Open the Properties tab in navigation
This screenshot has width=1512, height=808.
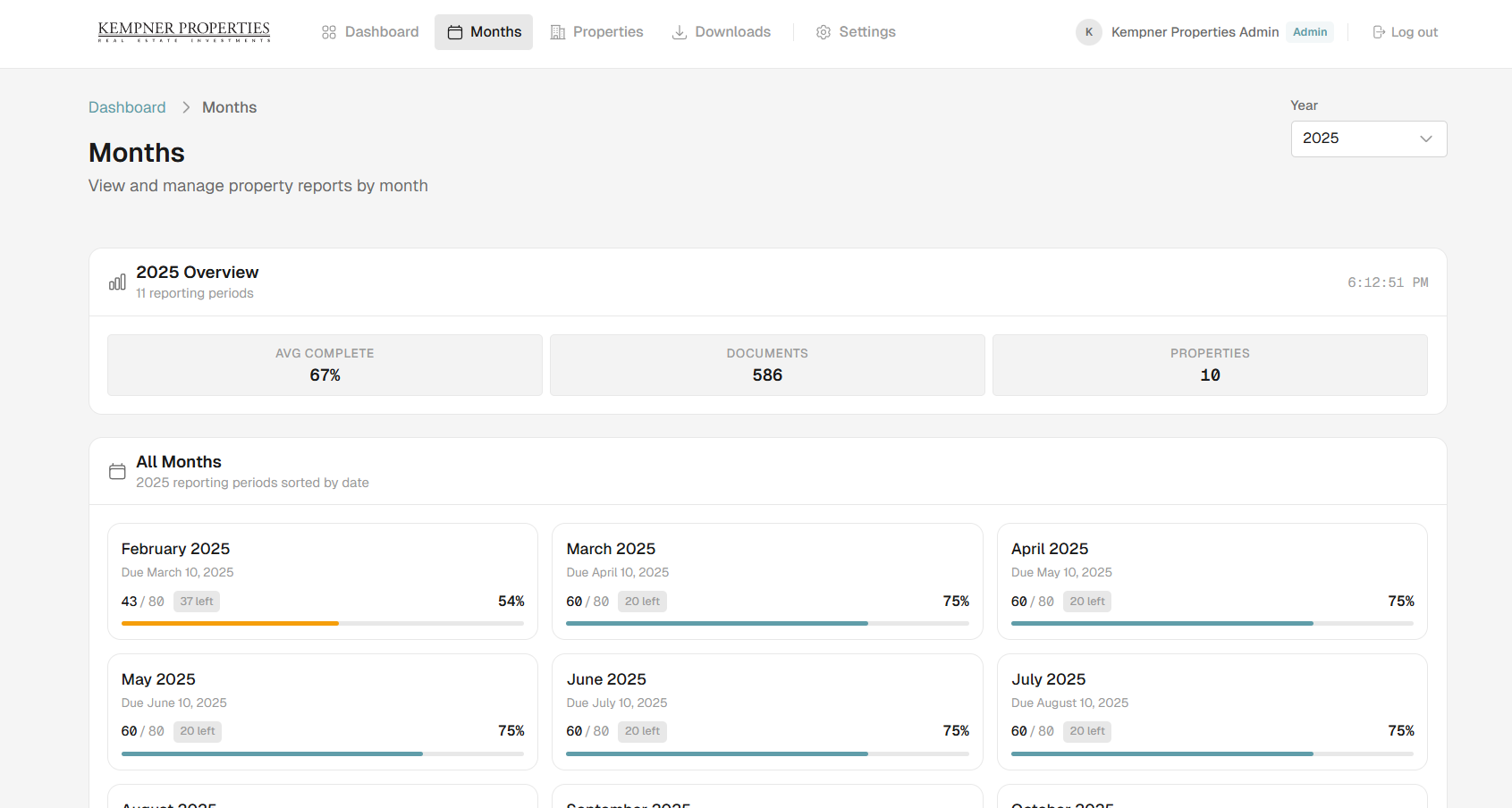click(x=597, y=32)
